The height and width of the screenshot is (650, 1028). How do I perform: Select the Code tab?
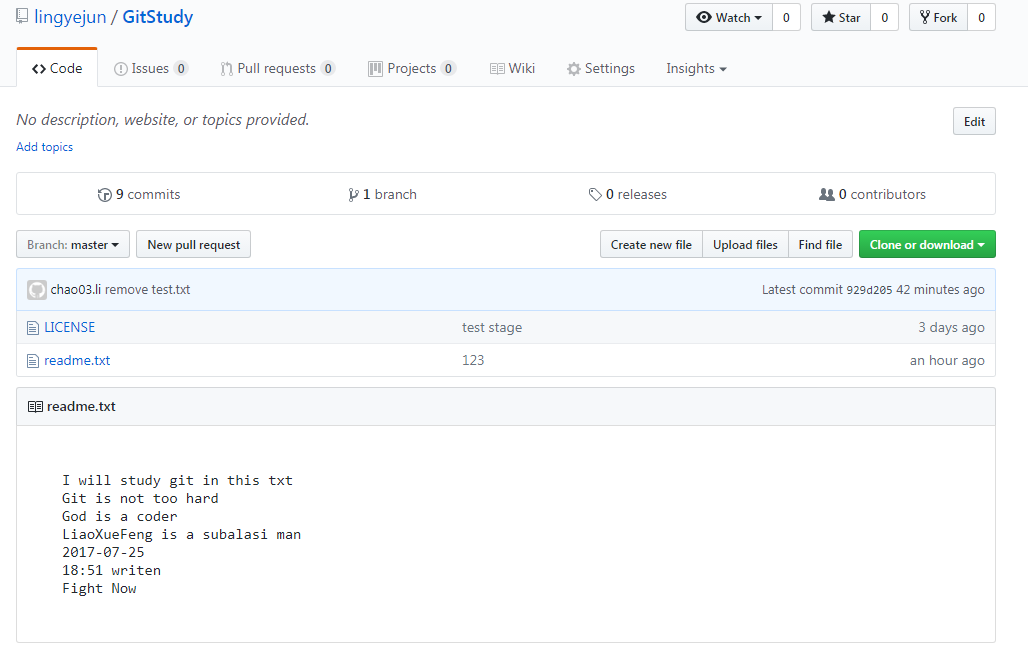57,68
